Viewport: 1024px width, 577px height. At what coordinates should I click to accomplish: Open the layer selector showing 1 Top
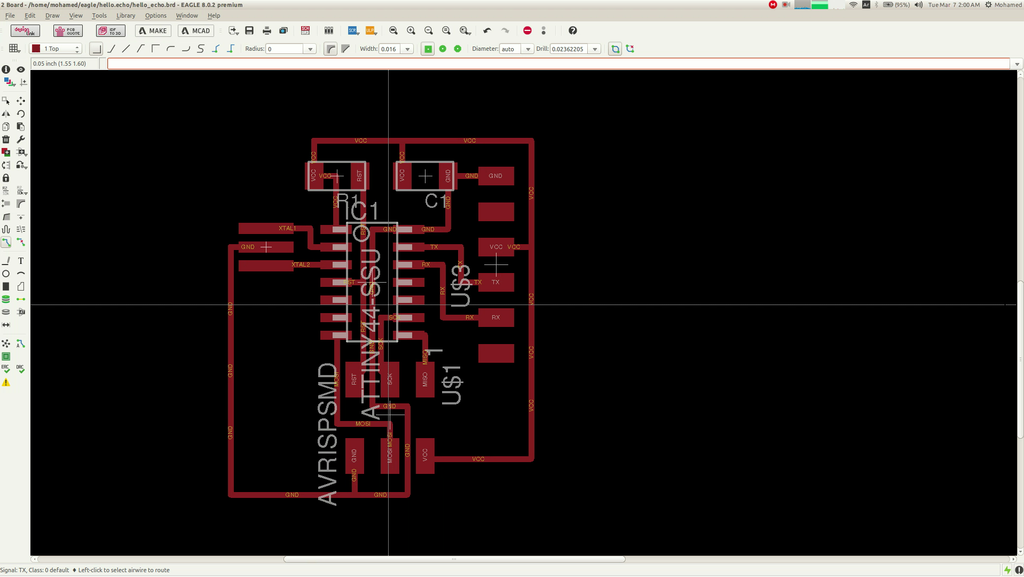point(56,49)
